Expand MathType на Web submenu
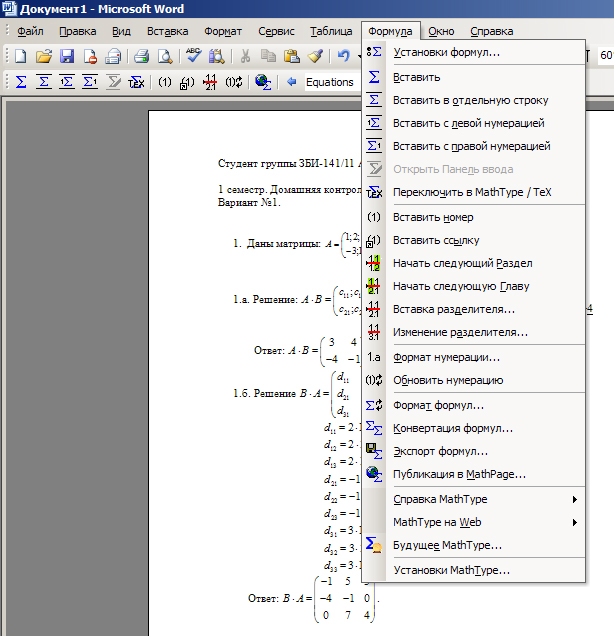The image size is (614, 636). point(475,522)
